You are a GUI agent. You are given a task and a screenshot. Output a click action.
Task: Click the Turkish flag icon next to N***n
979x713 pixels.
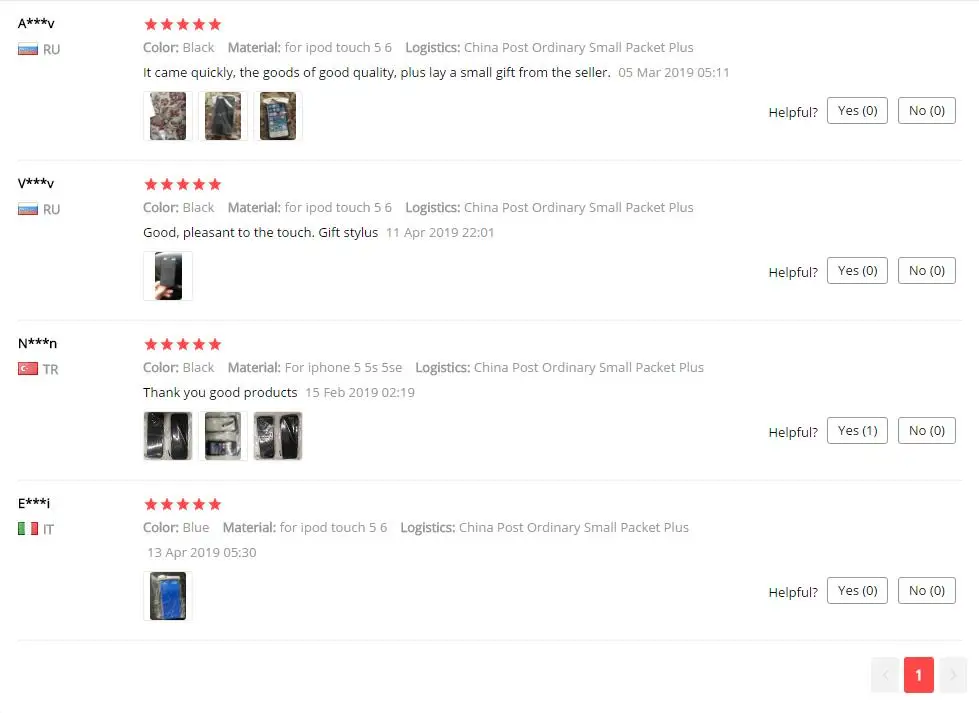[x=27, y=369]
